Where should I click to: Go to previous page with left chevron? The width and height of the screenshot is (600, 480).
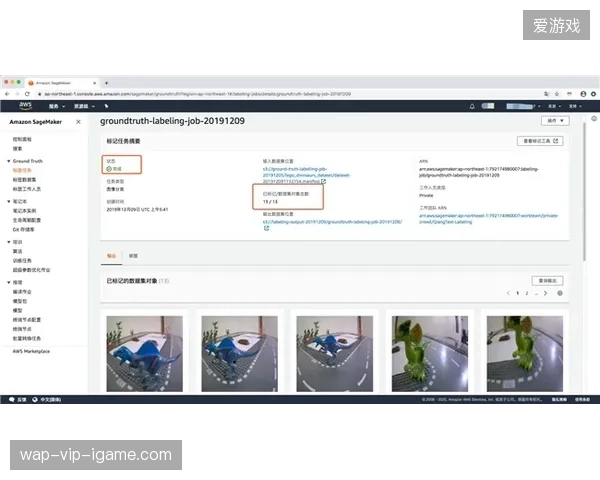click(508, 293)
